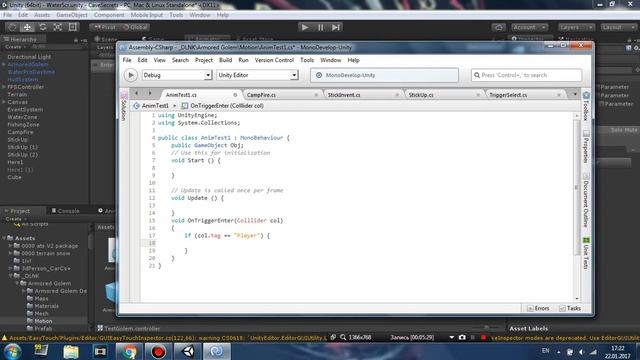Open the Unit Tests side pad

(586, 253)
